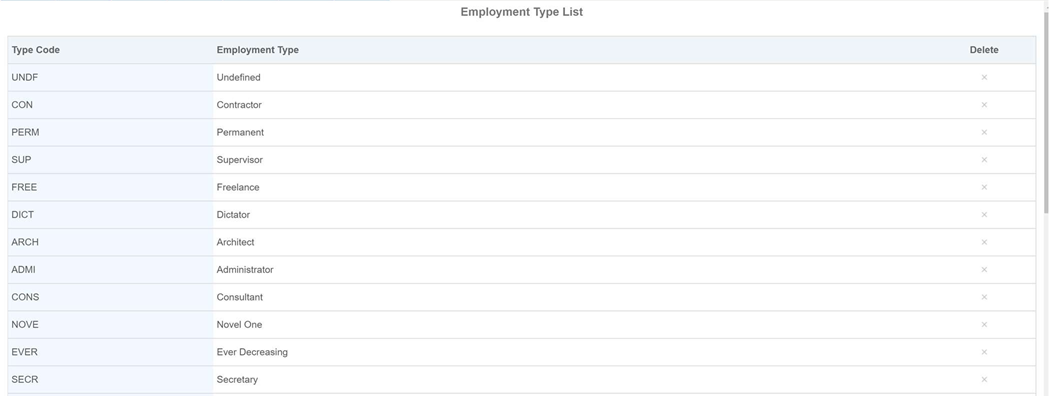
Task: Delete the Undefined employment type
Action: pos(983,78)
